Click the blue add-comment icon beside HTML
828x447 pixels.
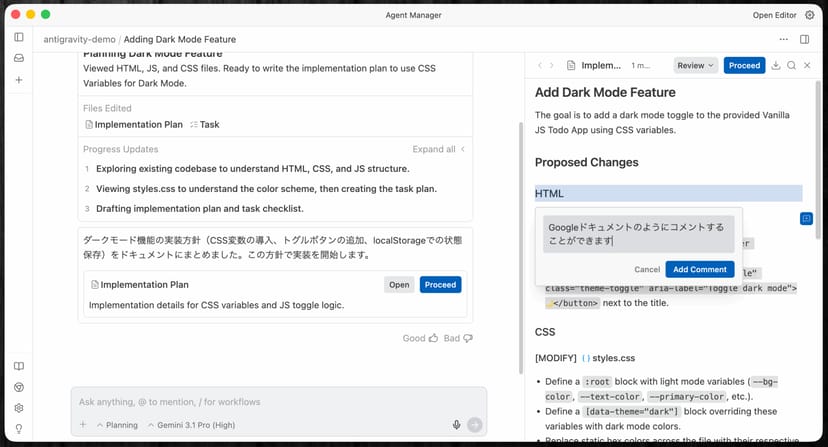(806, 218)
